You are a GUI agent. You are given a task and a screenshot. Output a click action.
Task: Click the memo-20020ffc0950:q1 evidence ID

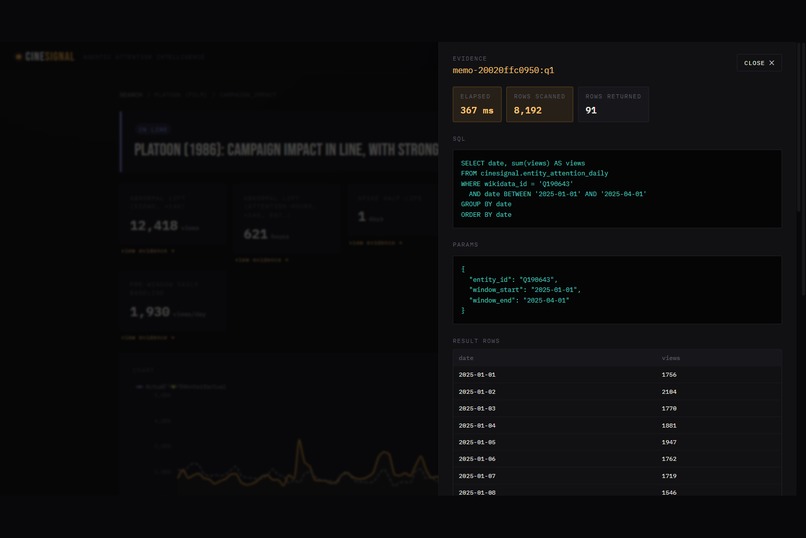tap(503, 70)
